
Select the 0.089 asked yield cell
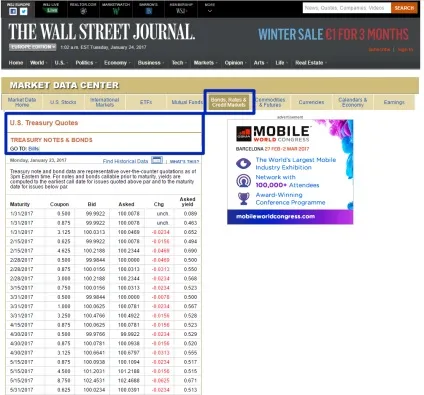click(190, 213)
